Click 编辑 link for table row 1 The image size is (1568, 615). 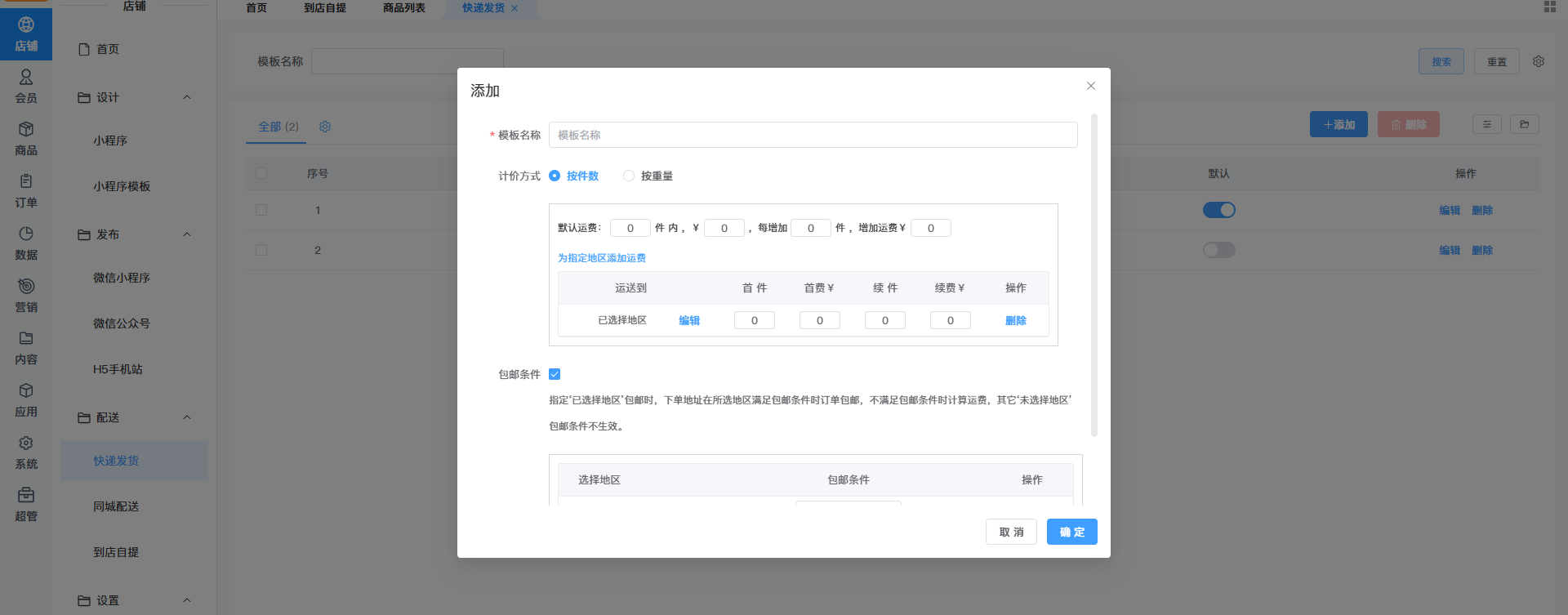point(1450,210)
